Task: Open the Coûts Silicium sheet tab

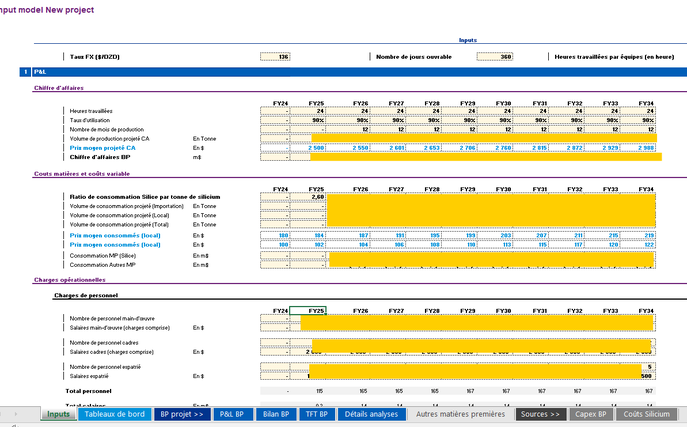Action: [646, 414]
